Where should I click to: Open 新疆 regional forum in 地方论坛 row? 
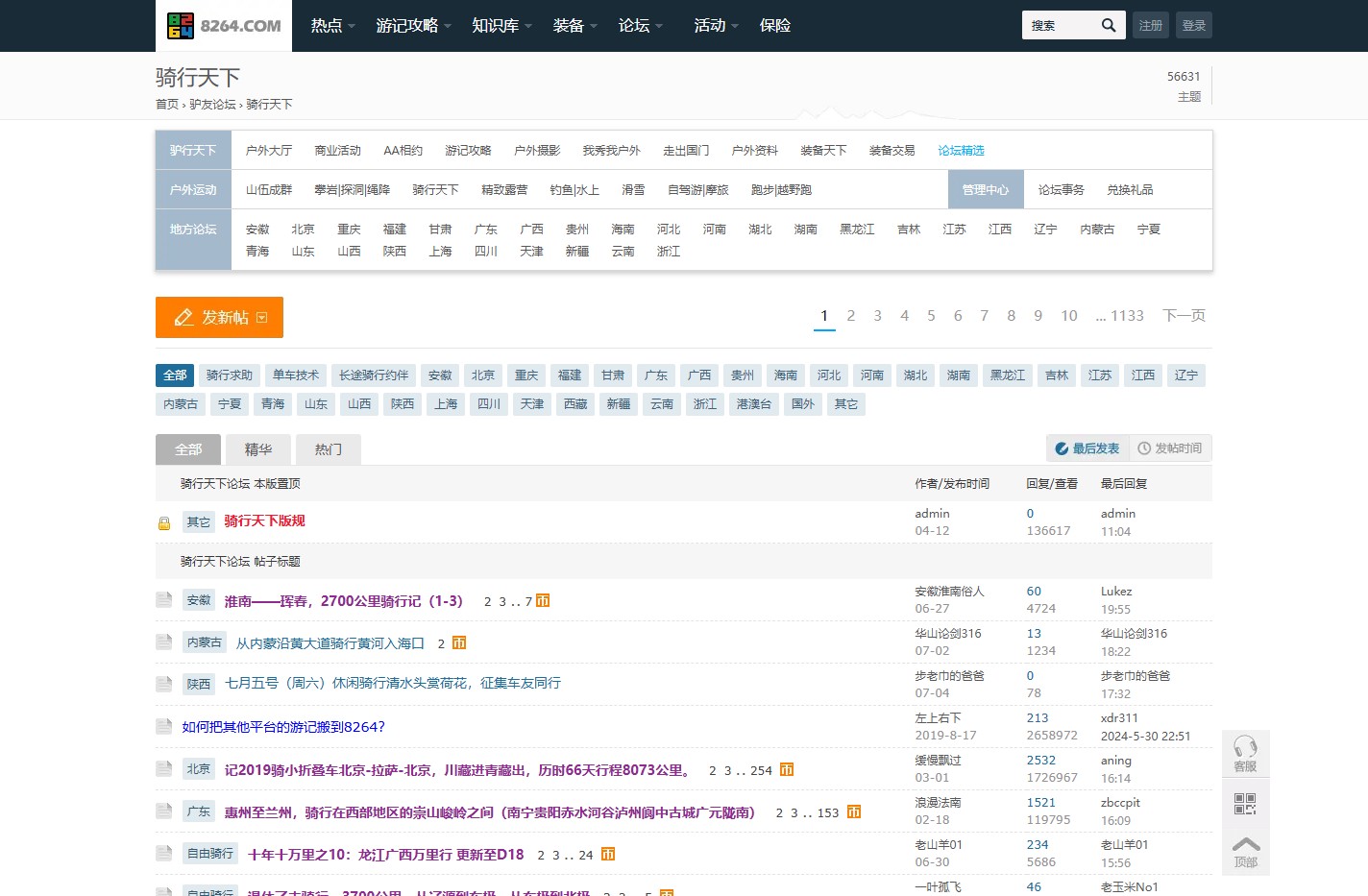click(577, 252)
